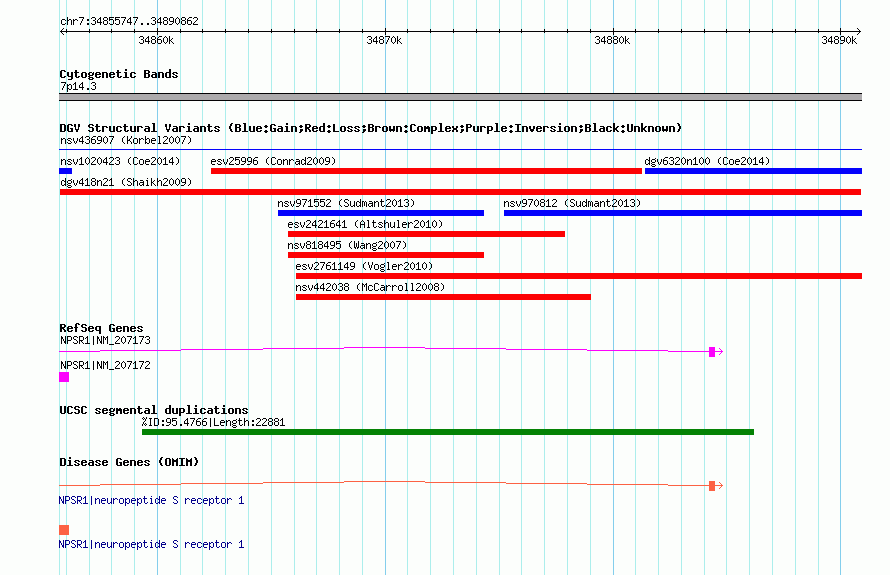This screenshot has width=890, height=575.
Task: Open the nsv436907 (Korbel2007) variant label
Action: coord(126,140)
